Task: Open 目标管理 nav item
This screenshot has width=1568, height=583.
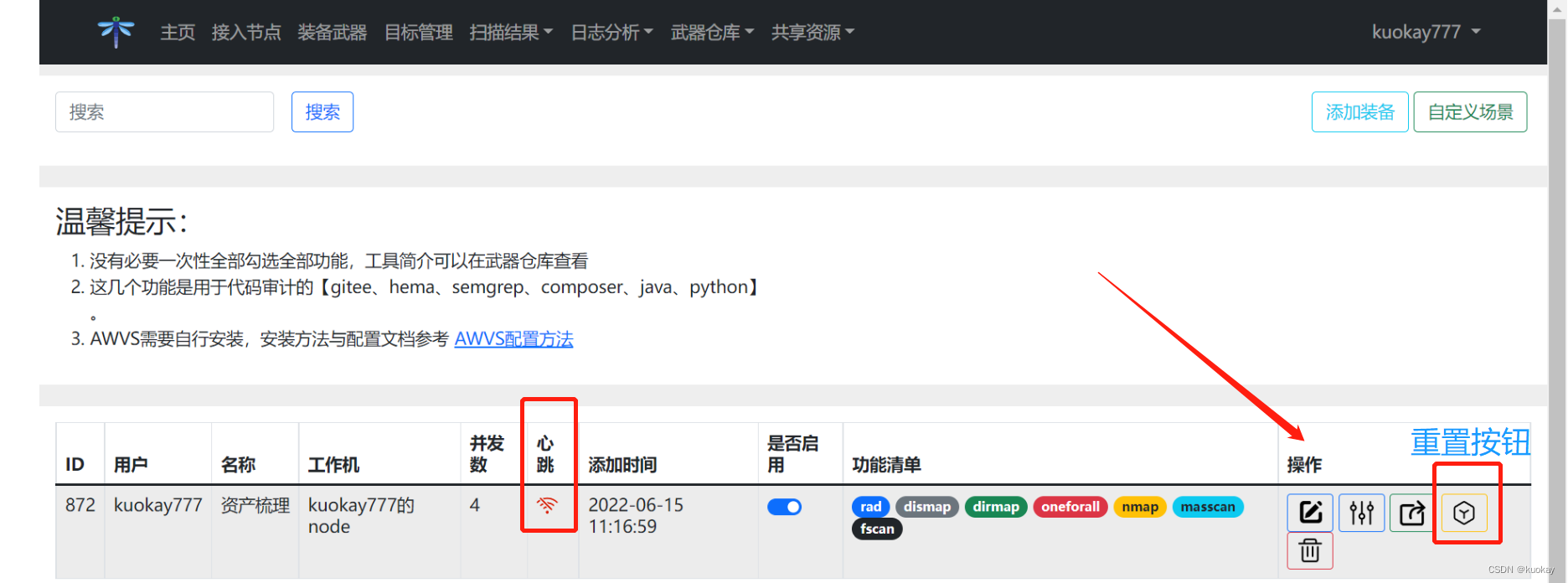Action: (x=418, y=32)
